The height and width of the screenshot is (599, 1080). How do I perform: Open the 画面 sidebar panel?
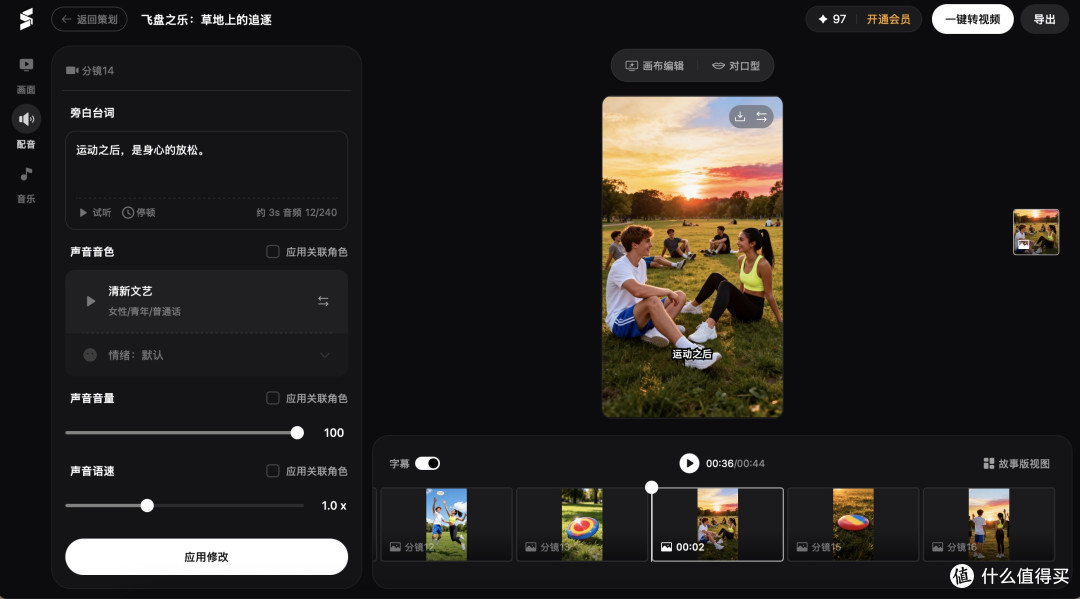(26, 75)
